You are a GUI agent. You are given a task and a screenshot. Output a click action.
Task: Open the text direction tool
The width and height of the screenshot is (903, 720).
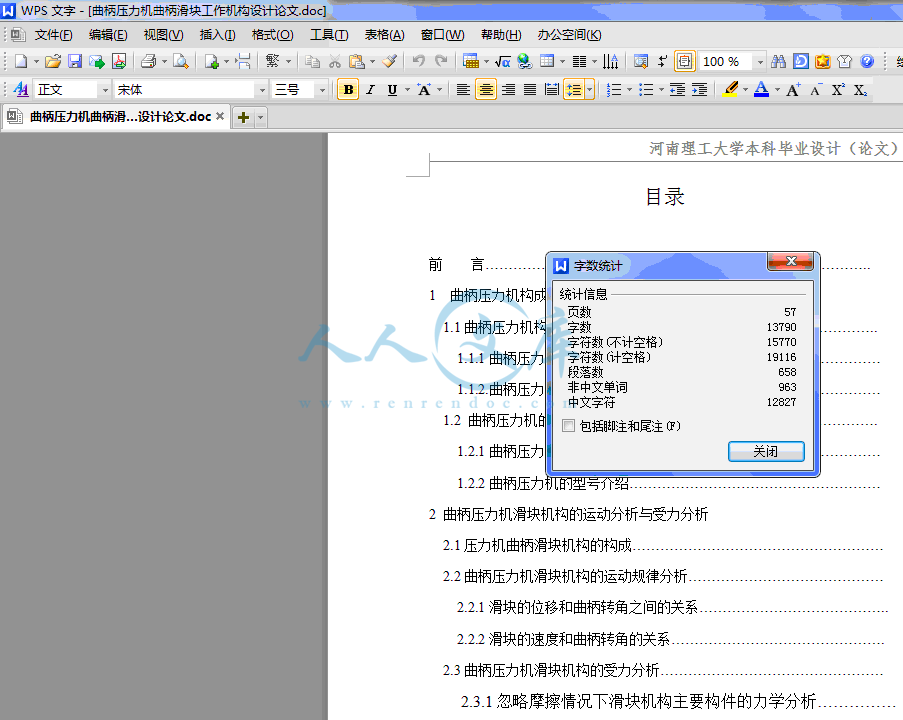coord(610,61)
